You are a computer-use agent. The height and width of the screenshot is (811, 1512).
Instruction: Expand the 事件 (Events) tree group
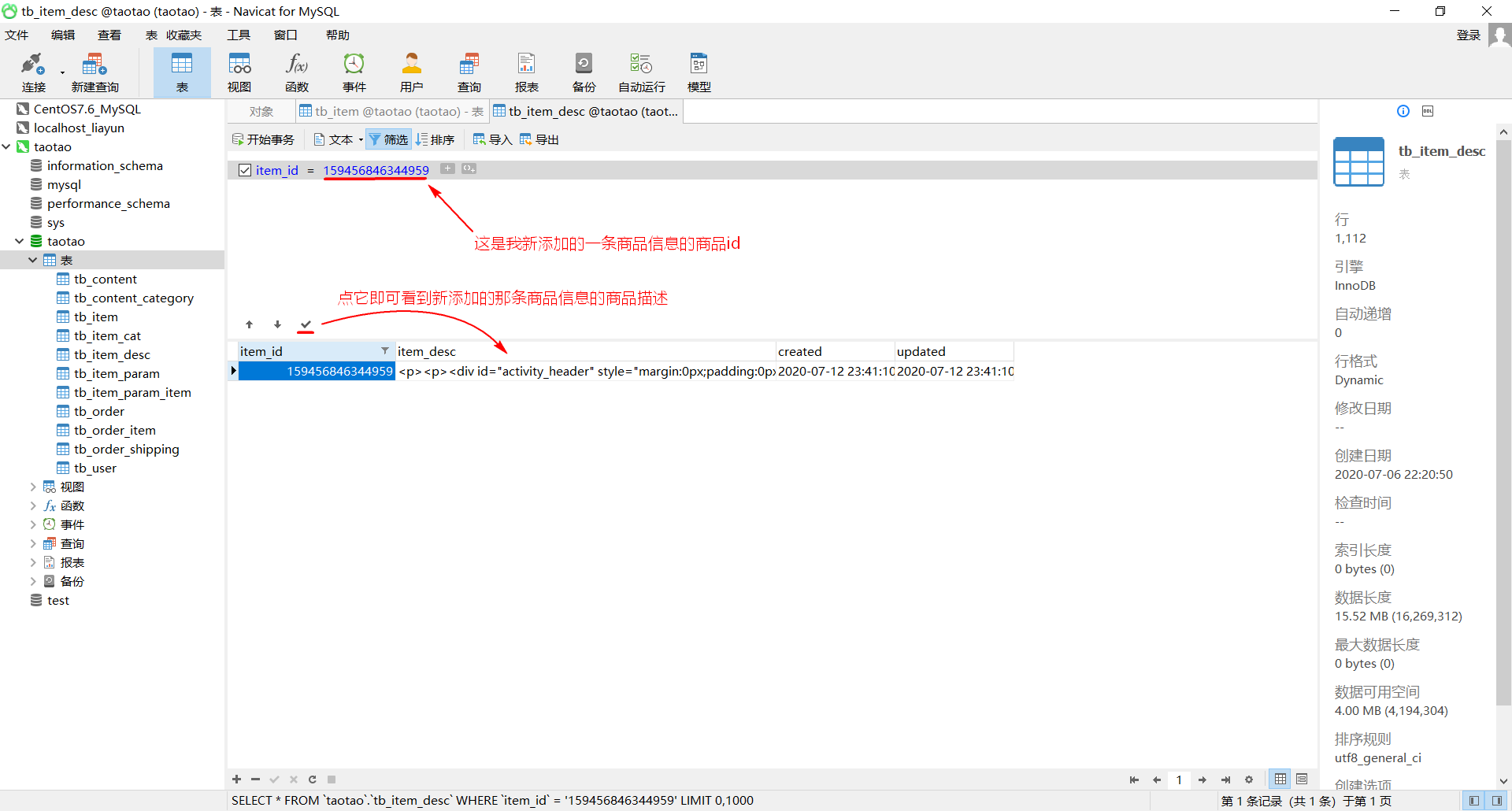pos(33,524)
